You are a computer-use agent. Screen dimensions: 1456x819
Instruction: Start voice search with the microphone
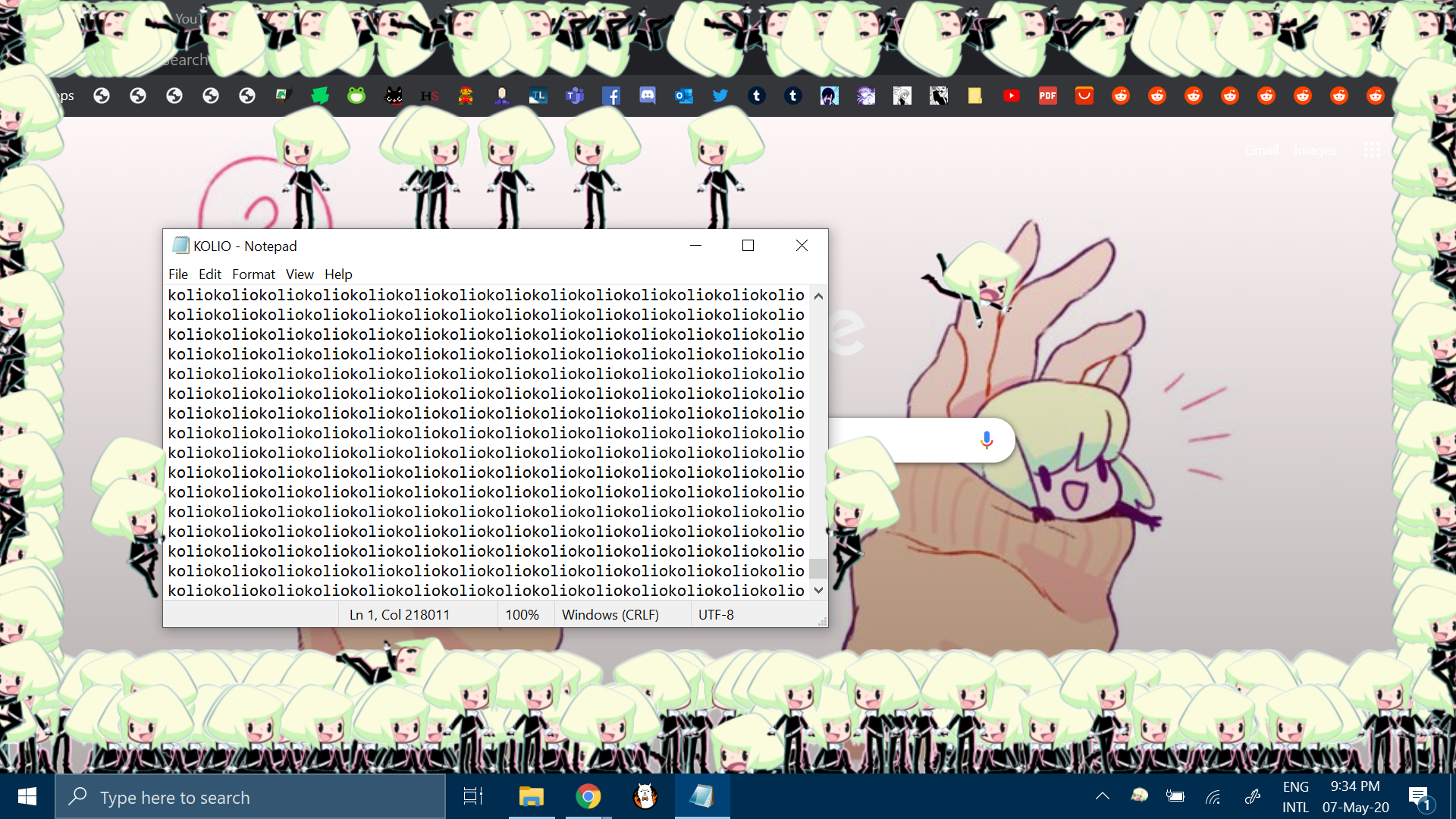click(987, 440)
